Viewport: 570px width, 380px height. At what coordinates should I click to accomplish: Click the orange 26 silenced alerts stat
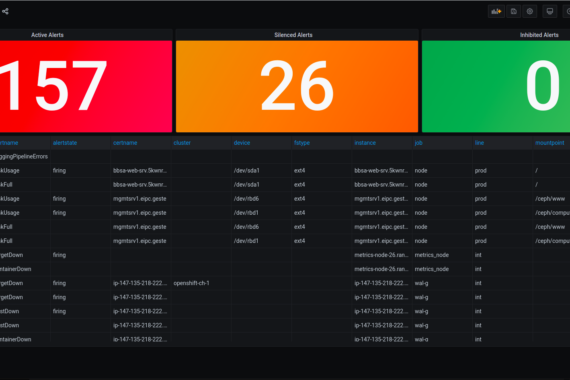pyautogui.click(x=297, y=86)
